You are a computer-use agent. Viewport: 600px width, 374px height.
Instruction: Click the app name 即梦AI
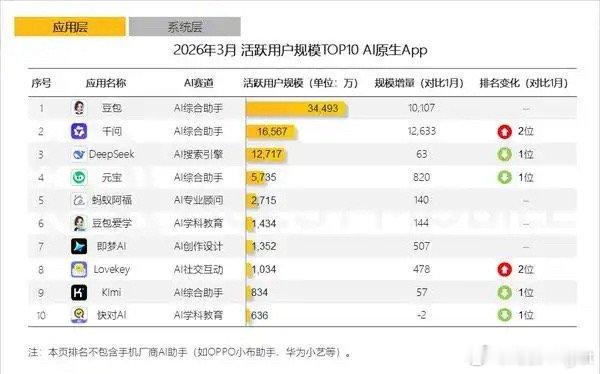tap(111, 246)
